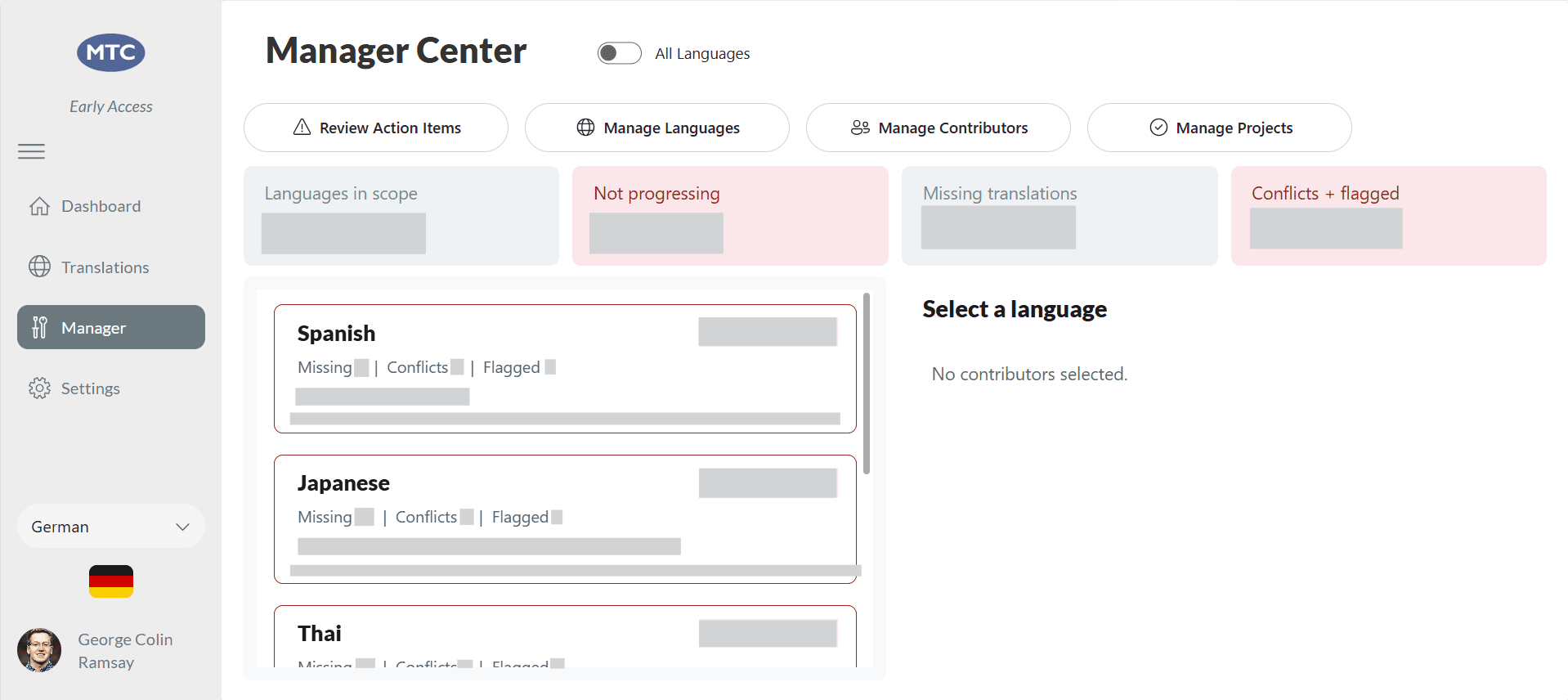Click the Settings gear icon
The image size is (1568, 700).
click(x=39, y=388)
